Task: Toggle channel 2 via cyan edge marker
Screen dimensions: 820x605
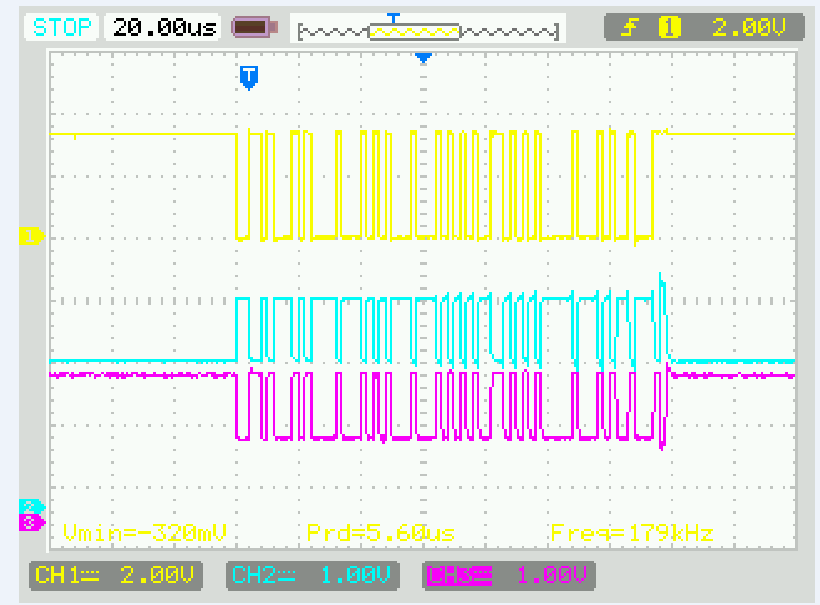Action: (x=28, y=508)
